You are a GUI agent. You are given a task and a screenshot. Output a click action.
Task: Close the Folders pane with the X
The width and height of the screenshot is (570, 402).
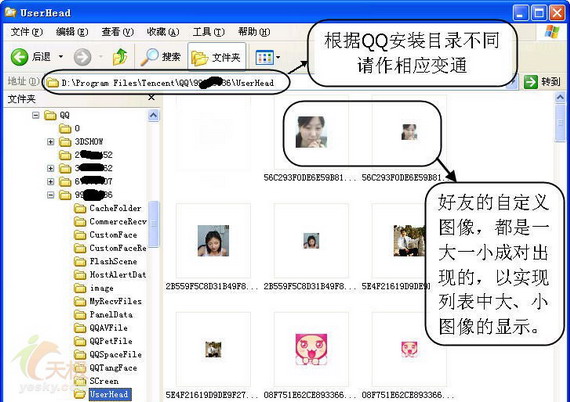click(x=152, y=97)
